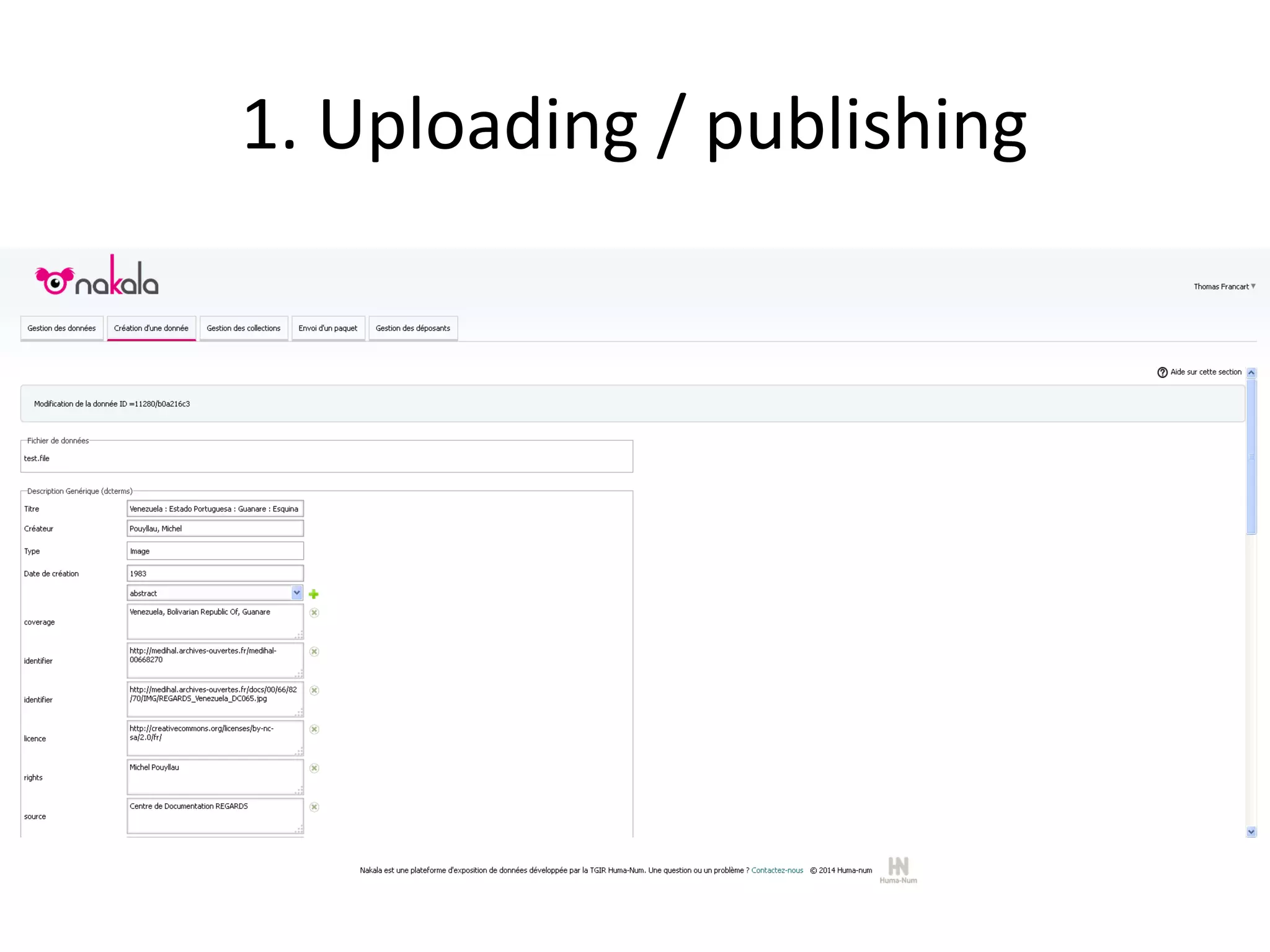Click the licence creativecommons text area

point(215,738)
